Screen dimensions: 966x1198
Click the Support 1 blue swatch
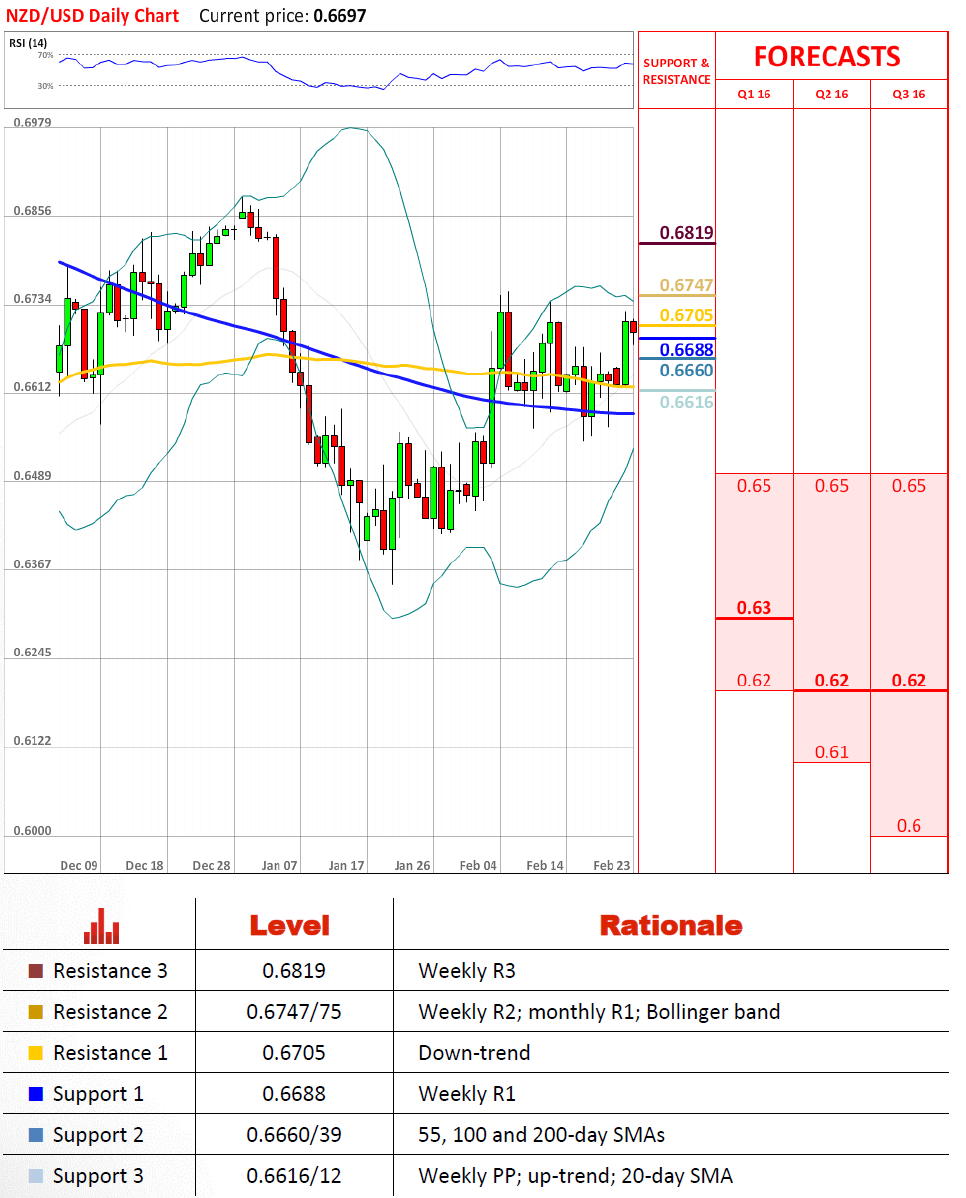click(x=35, y=1094)
